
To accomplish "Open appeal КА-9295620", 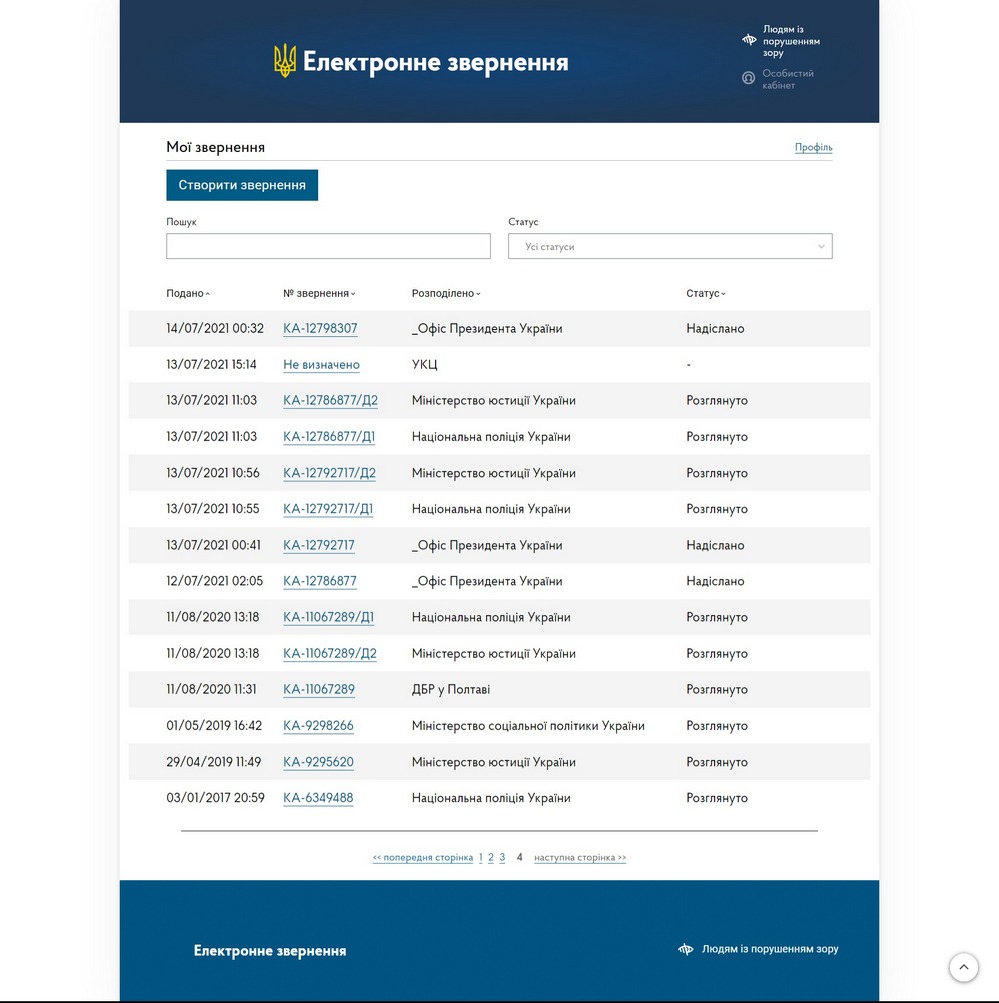I will pyautogui.click(x=319, y=762).
